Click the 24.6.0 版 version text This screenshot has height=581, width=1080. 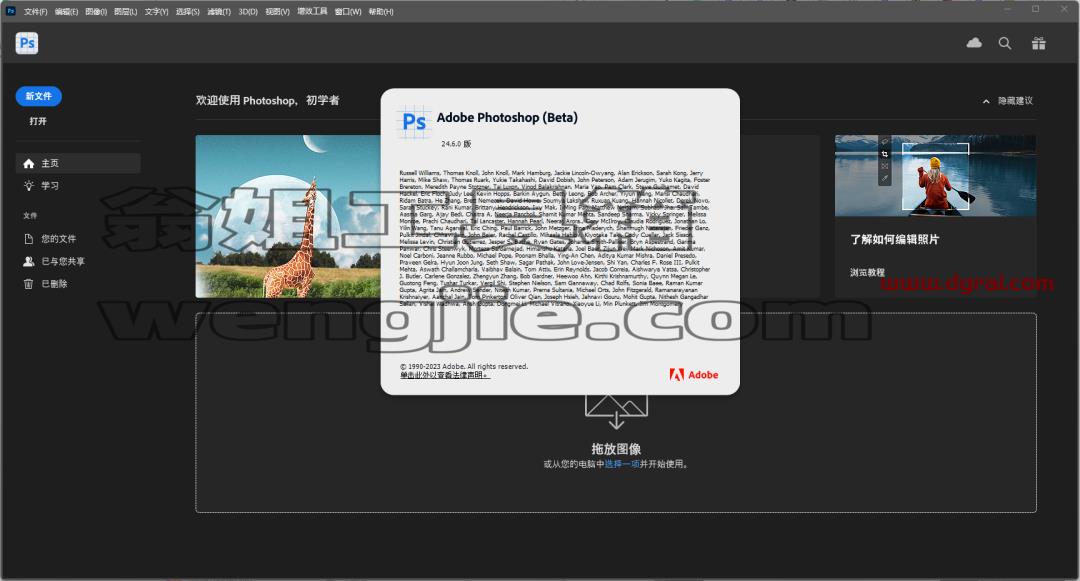tap(456, 144)
